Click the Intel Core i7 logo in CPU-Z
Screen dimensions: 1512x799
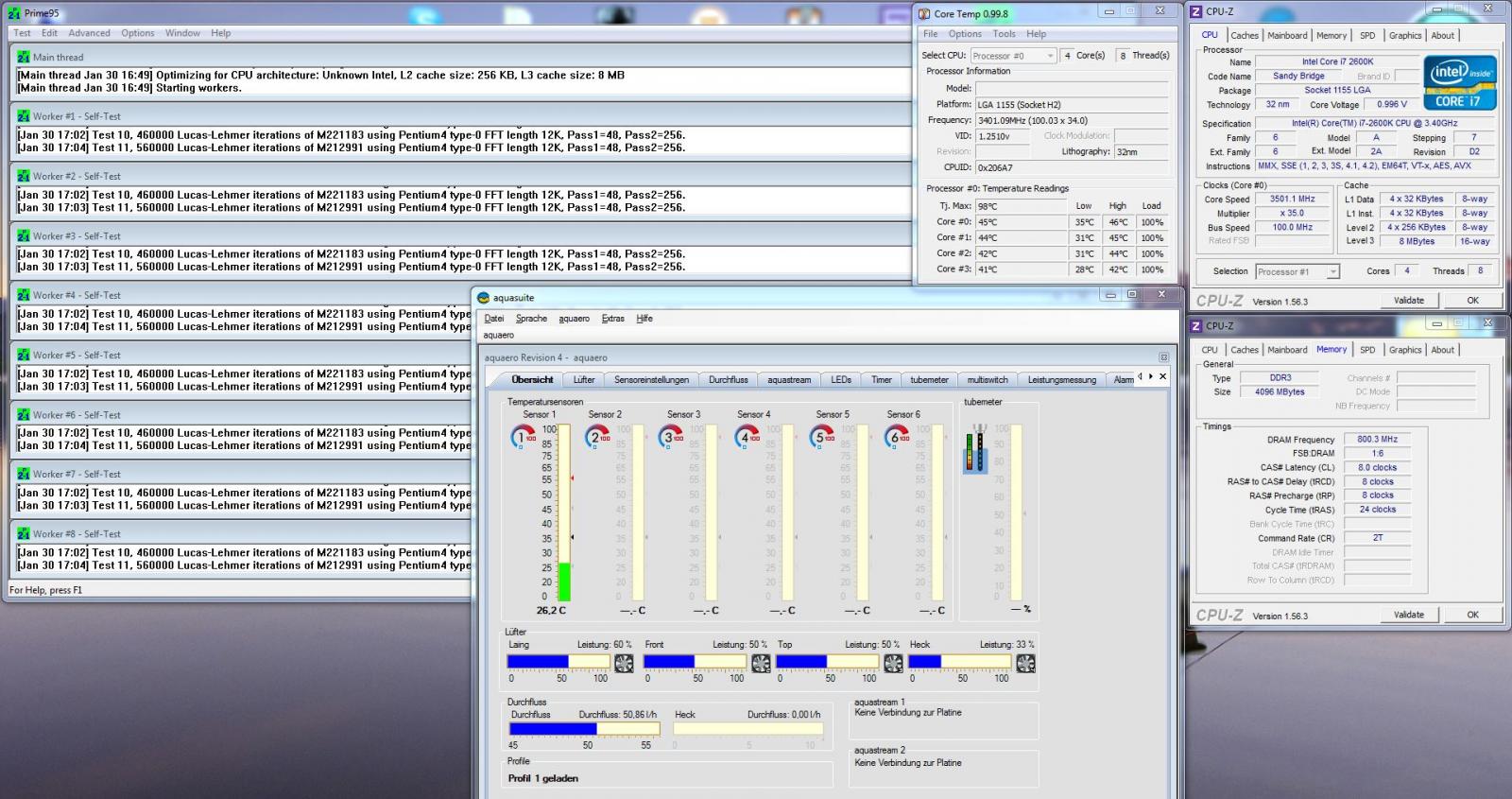pyautogui.click(x=1460, y=83)
